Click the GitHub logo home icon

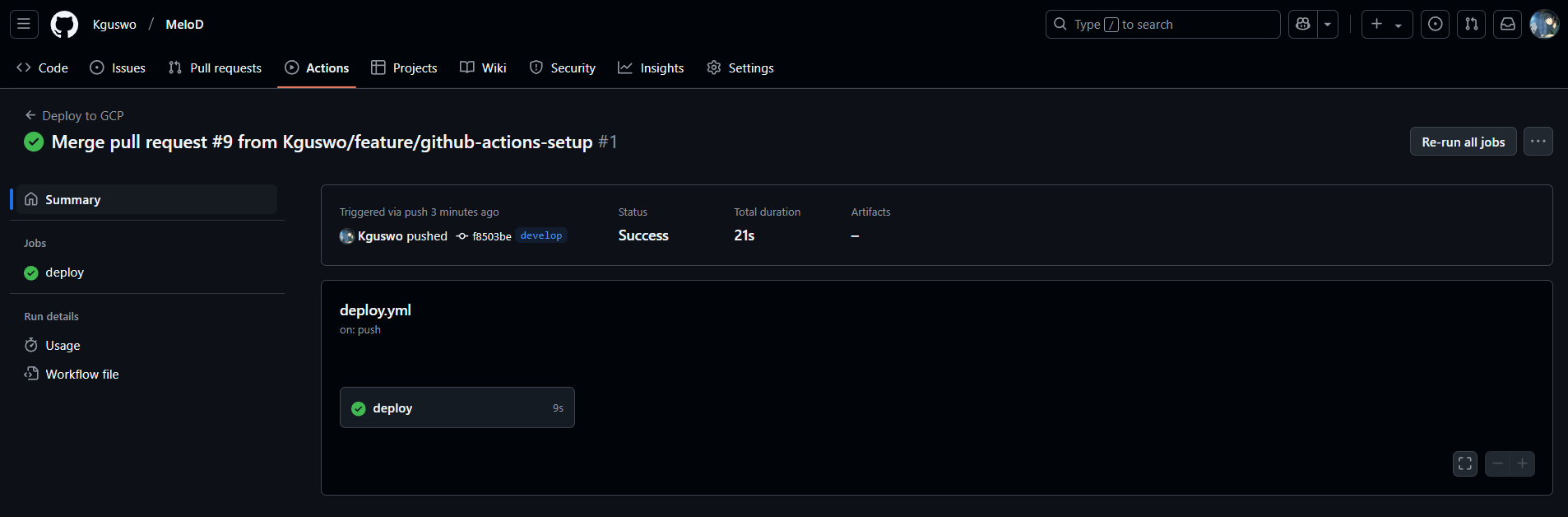(x=64, y=25)
